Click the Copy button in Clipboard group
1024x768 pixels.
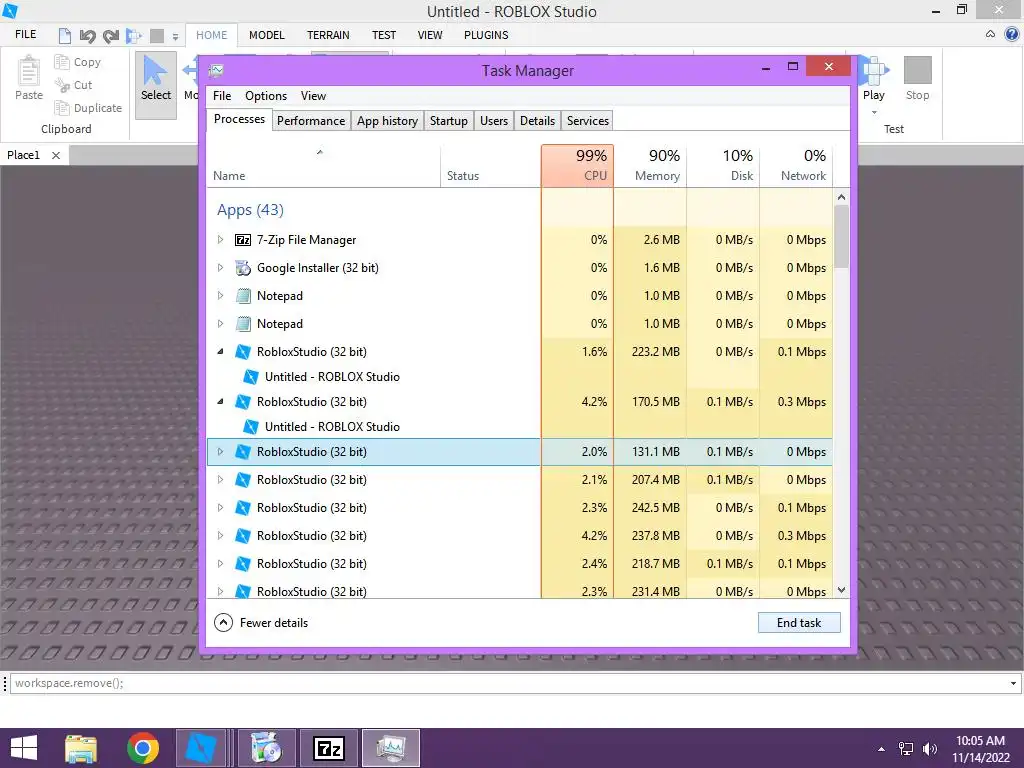pos(78,62)
